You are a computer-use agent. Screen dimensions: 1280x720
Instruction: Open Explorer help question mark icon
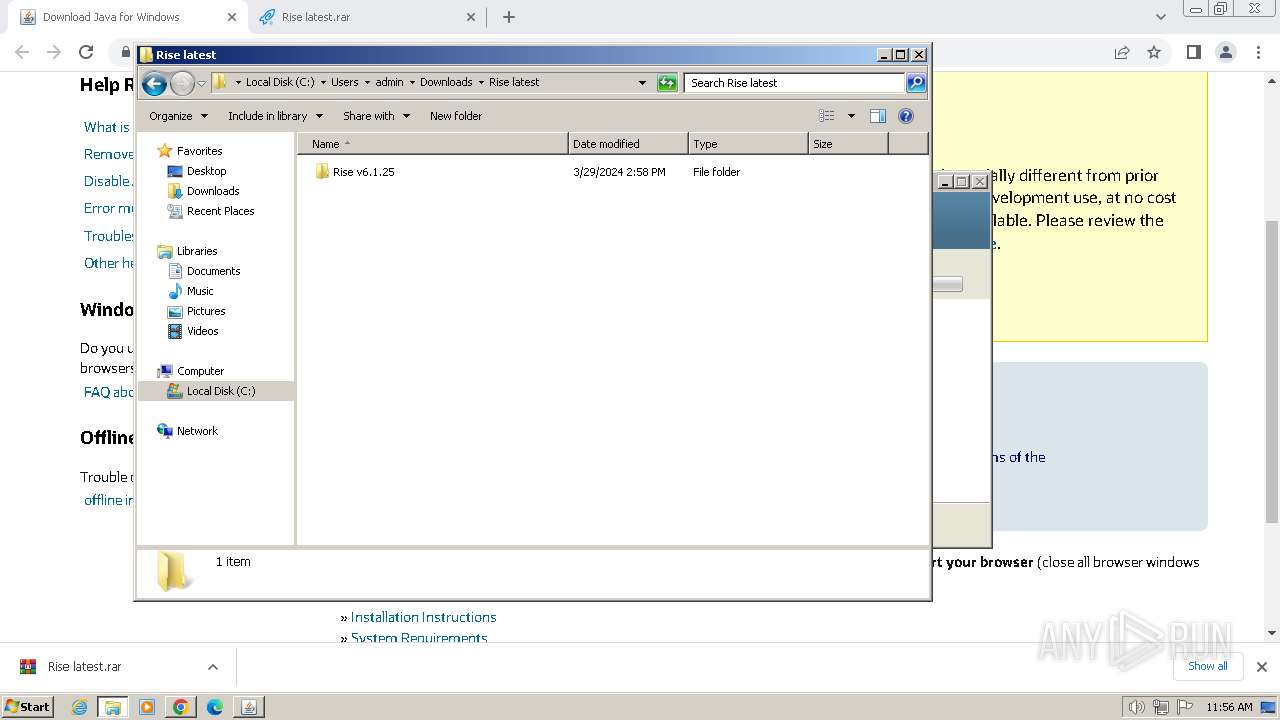point(906,116)
